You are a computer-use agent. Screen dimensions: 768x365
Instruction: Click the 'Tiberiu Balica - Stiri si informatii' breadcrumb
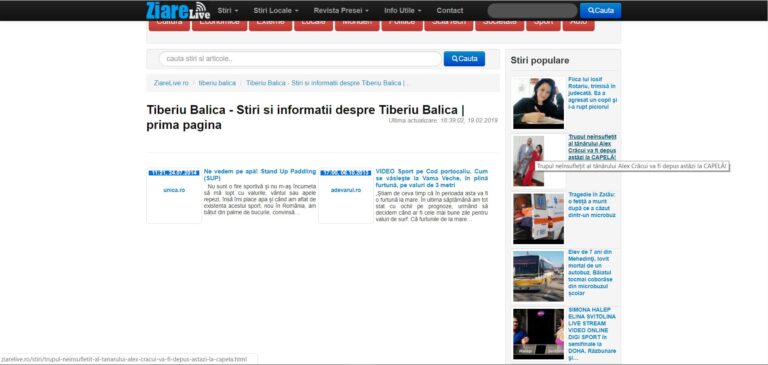pyautogui.click(x=328, y=83)
